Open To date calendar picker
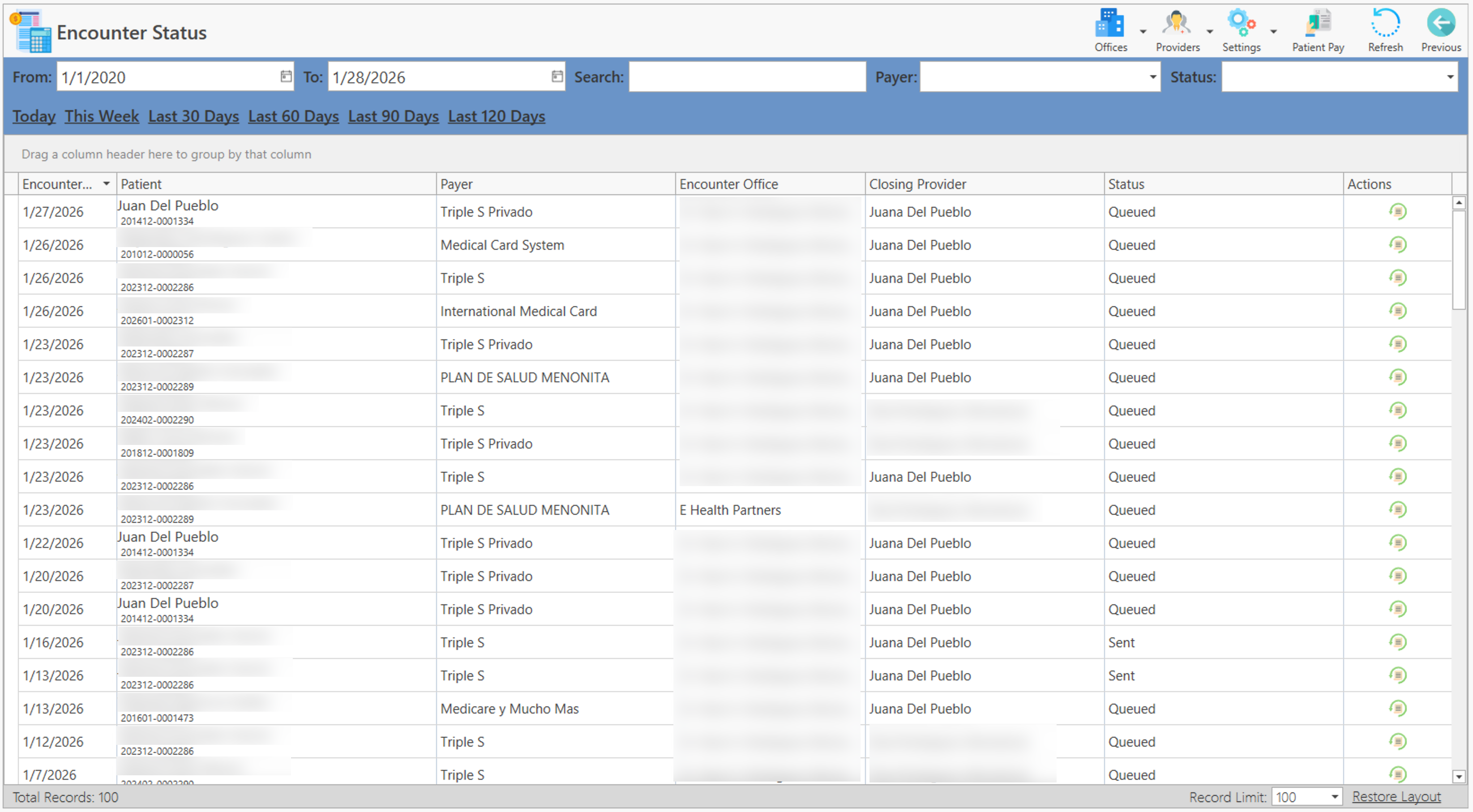The width and height of the screenshot is (1473, 812). (x=557, y=77)
